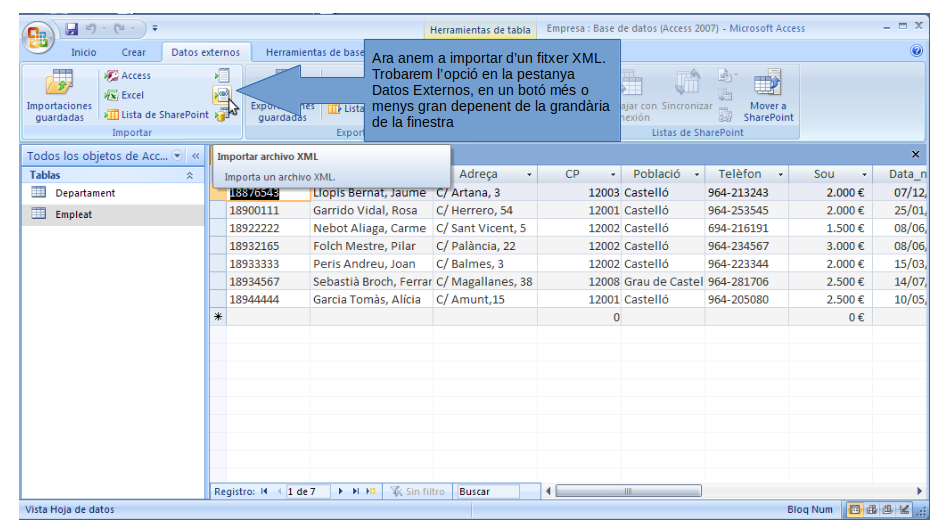Switch to PivotTable view in status bar
The width and height of the screenshot is (943, 530).
(x=871, y=510)
